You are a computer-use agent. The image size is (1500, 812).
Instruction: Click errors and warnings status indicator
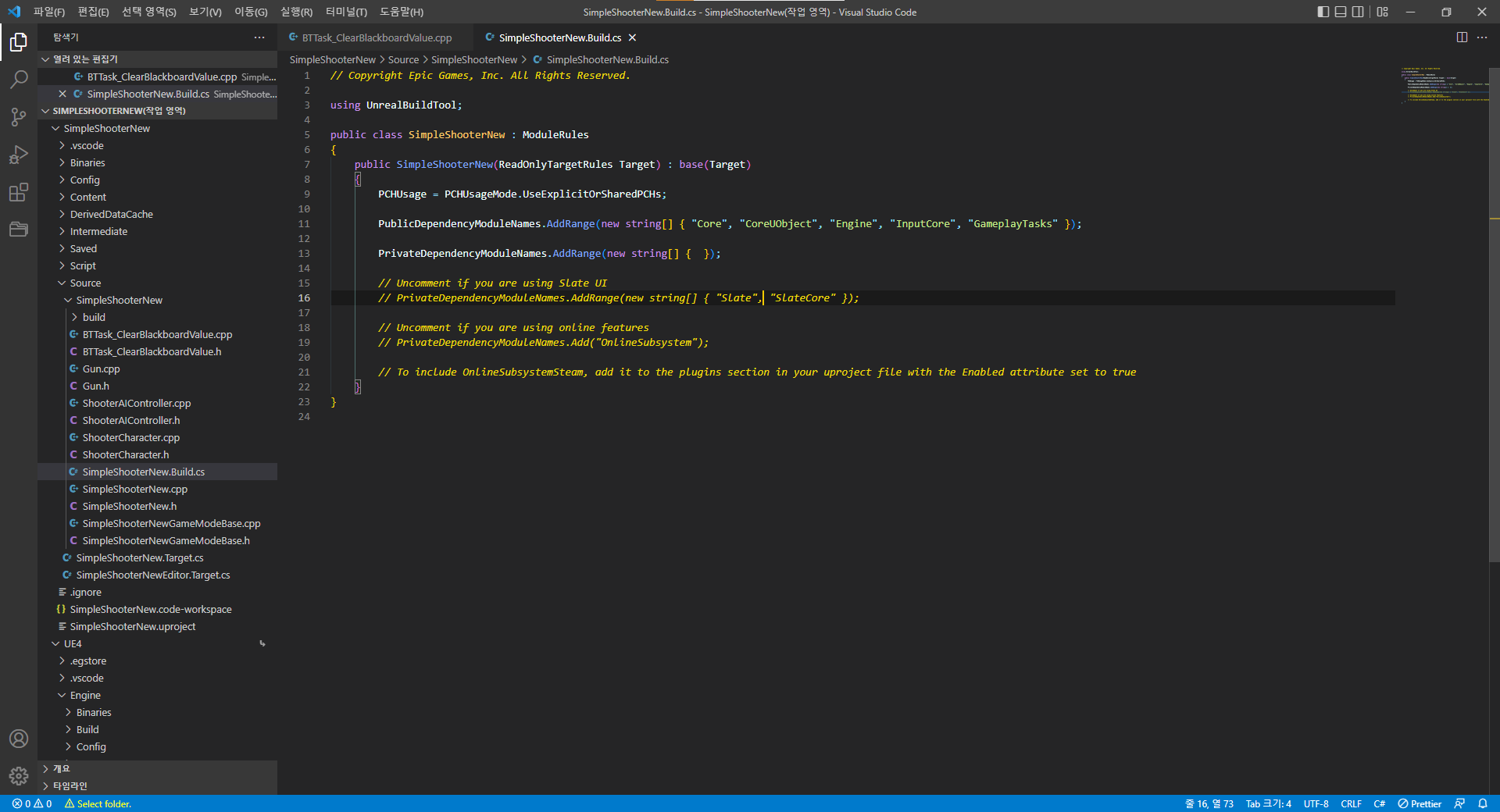click(x=32, y=803)
